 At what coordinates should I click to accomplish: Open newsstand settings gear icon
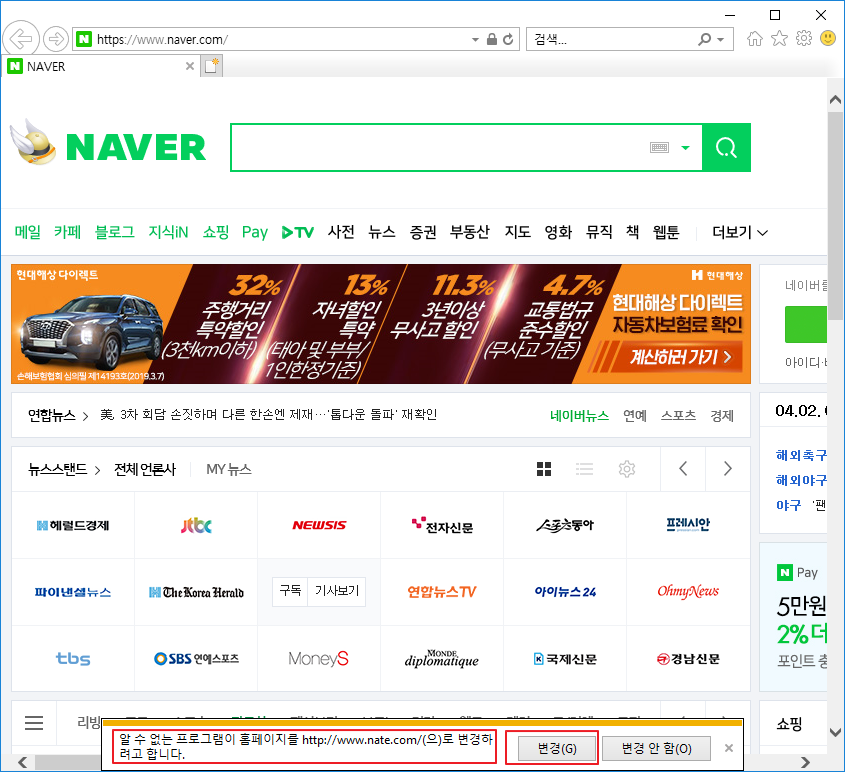point(627,469)
